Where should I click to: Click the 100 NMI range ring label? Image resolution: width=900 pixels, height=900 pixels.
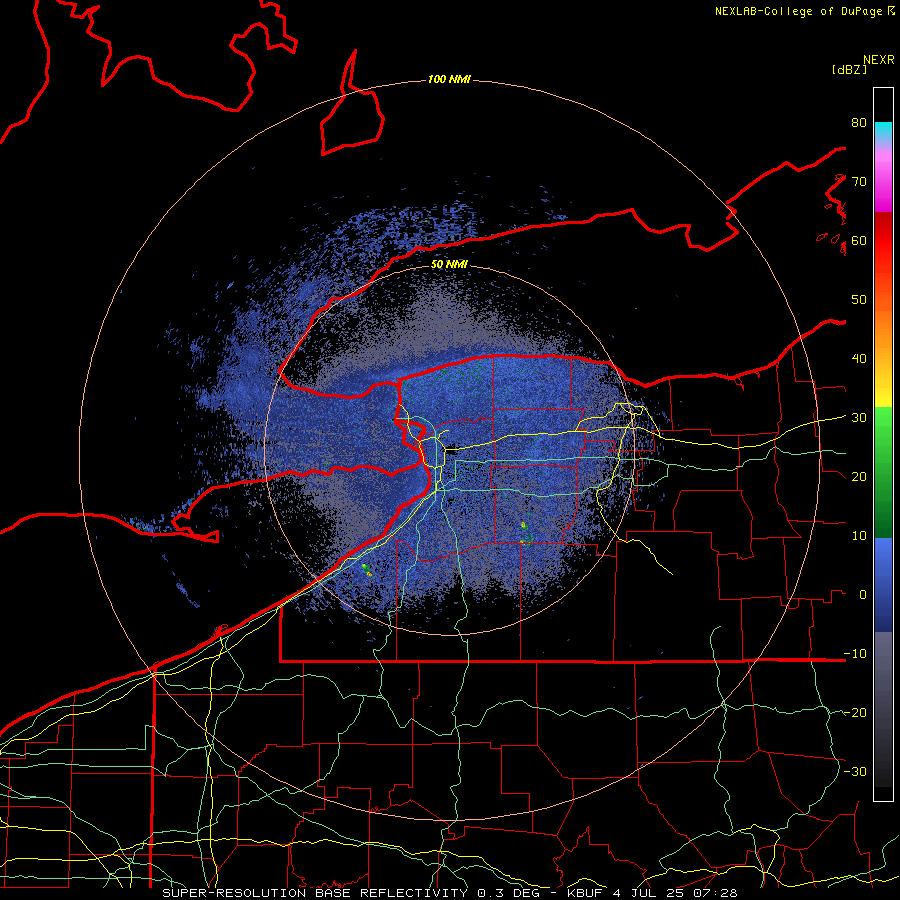pos(449,79)
